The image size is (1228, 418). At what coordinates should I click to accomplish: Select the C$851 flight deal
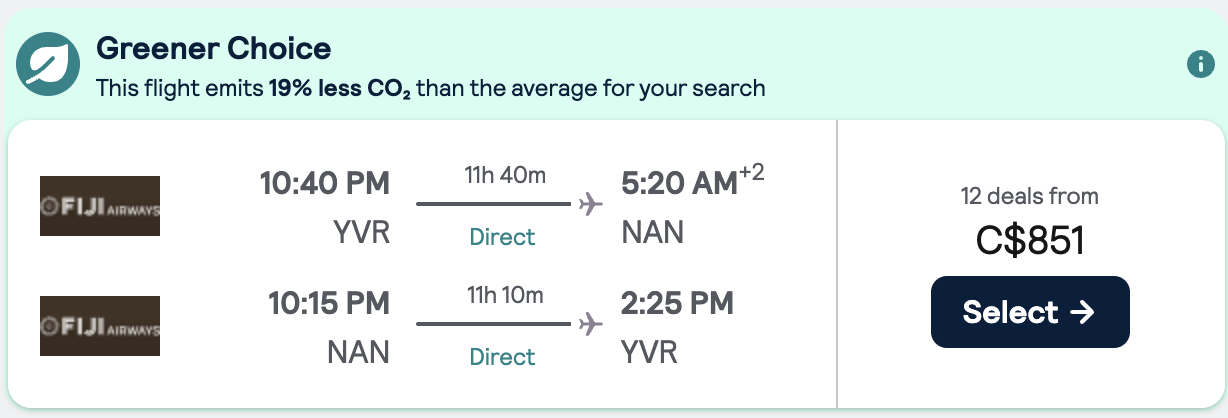[x=1030, y=312]
